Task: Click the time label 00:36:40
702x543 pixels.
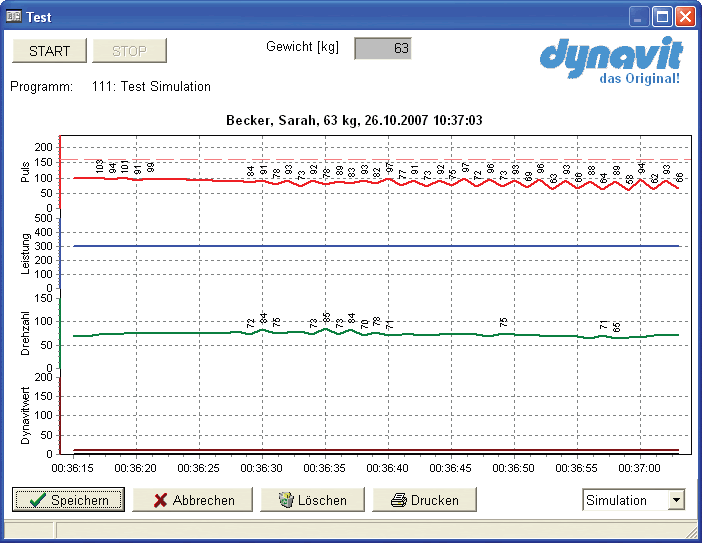Action: tap(388, 468)
